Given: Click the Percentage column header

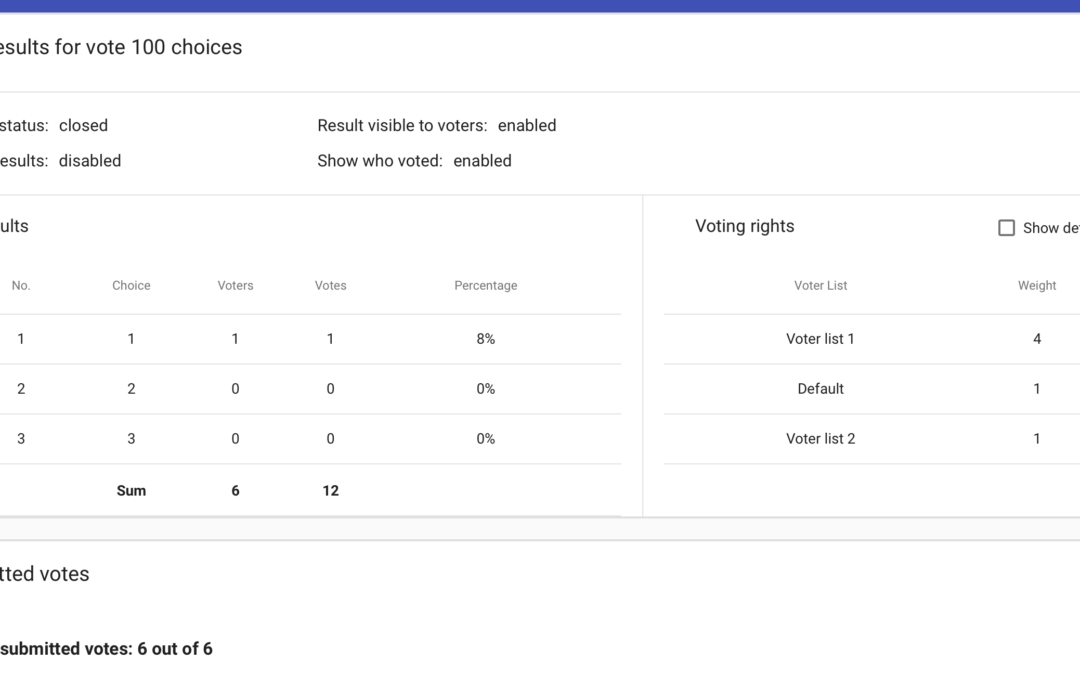Looking at the screenshot, I should tap(485, 285).
